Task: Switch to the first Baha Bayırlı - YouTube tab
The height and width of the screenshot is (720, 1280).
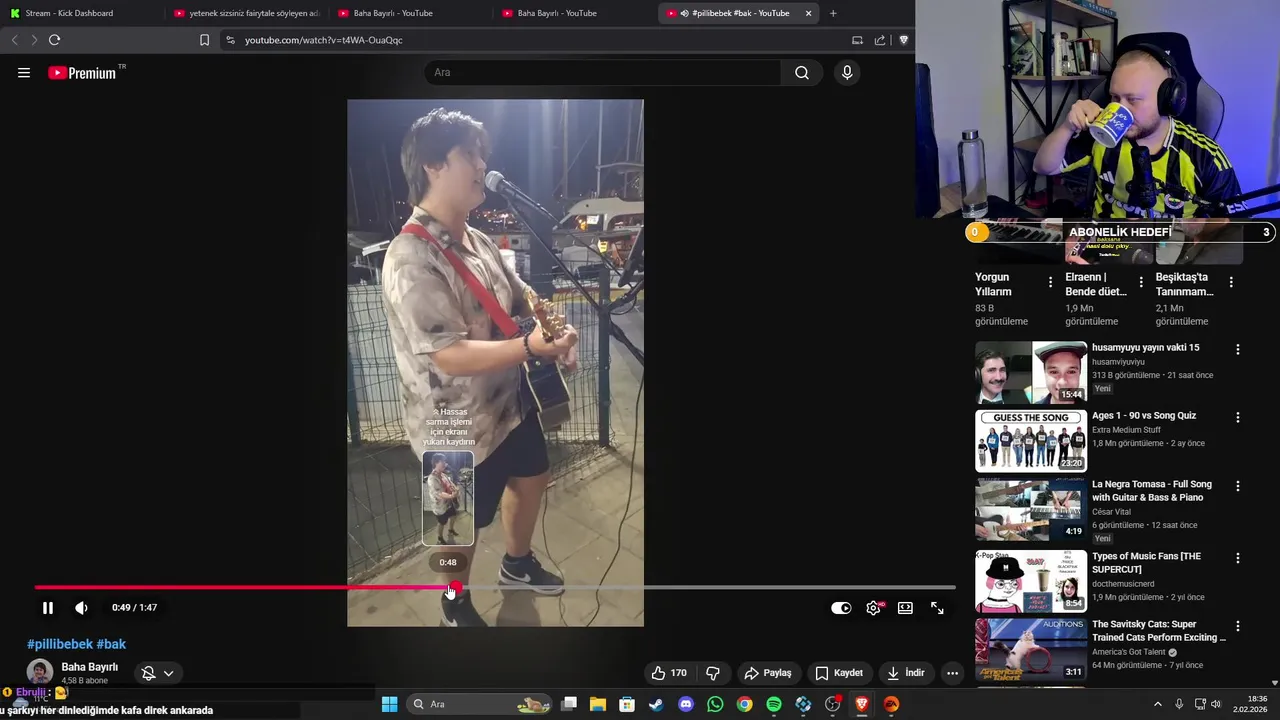Action: pyautogui.click(x=408, y=13)
